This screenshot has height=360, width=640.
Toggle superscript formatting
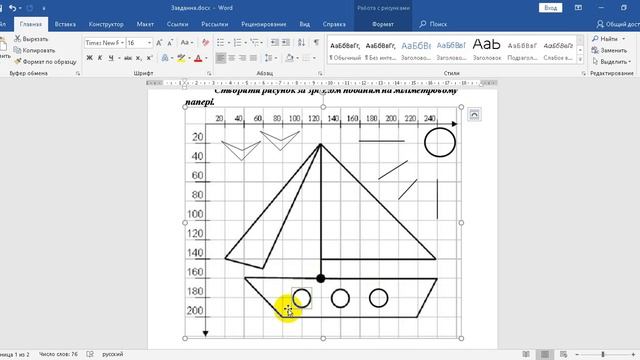[150, 58]
